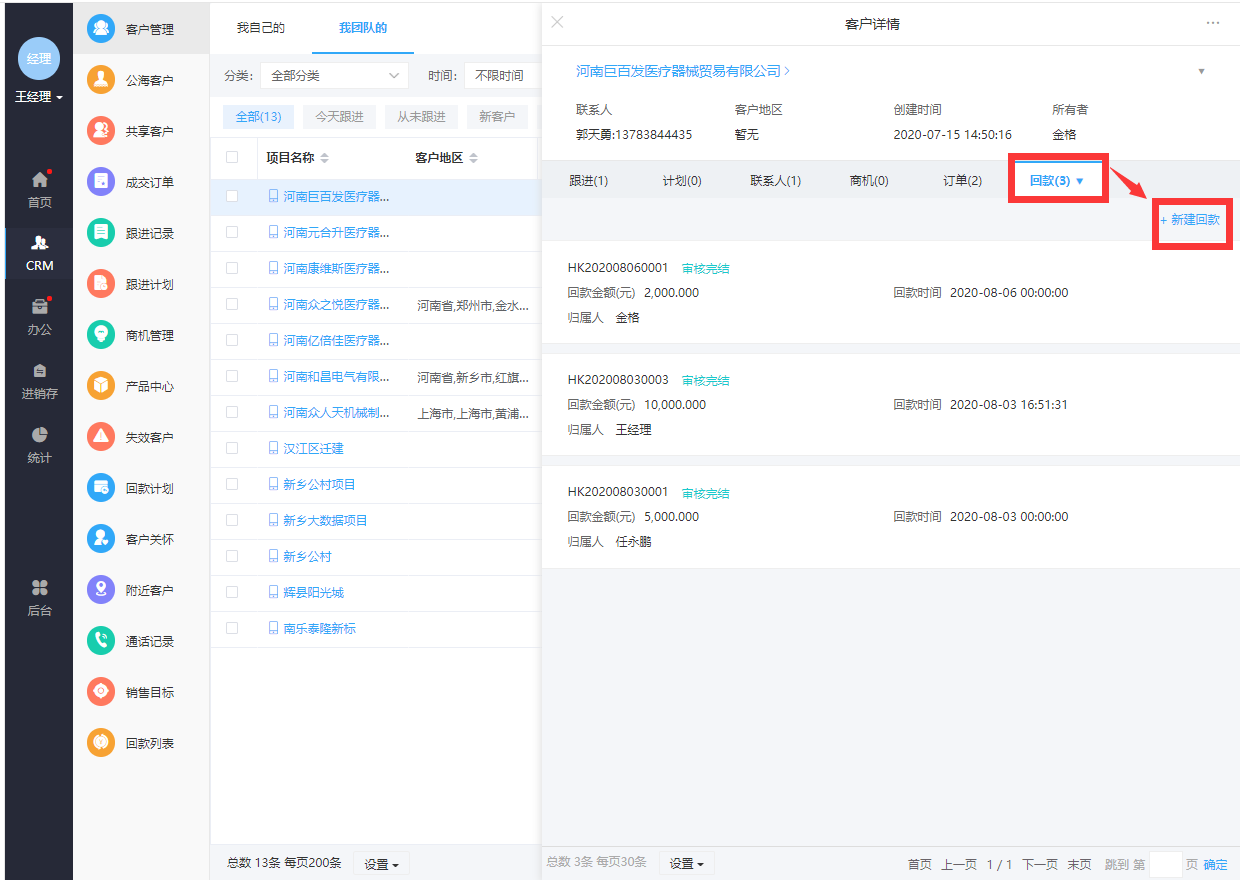
Task: Open the 联系人(1) tab
Action: 776,181
